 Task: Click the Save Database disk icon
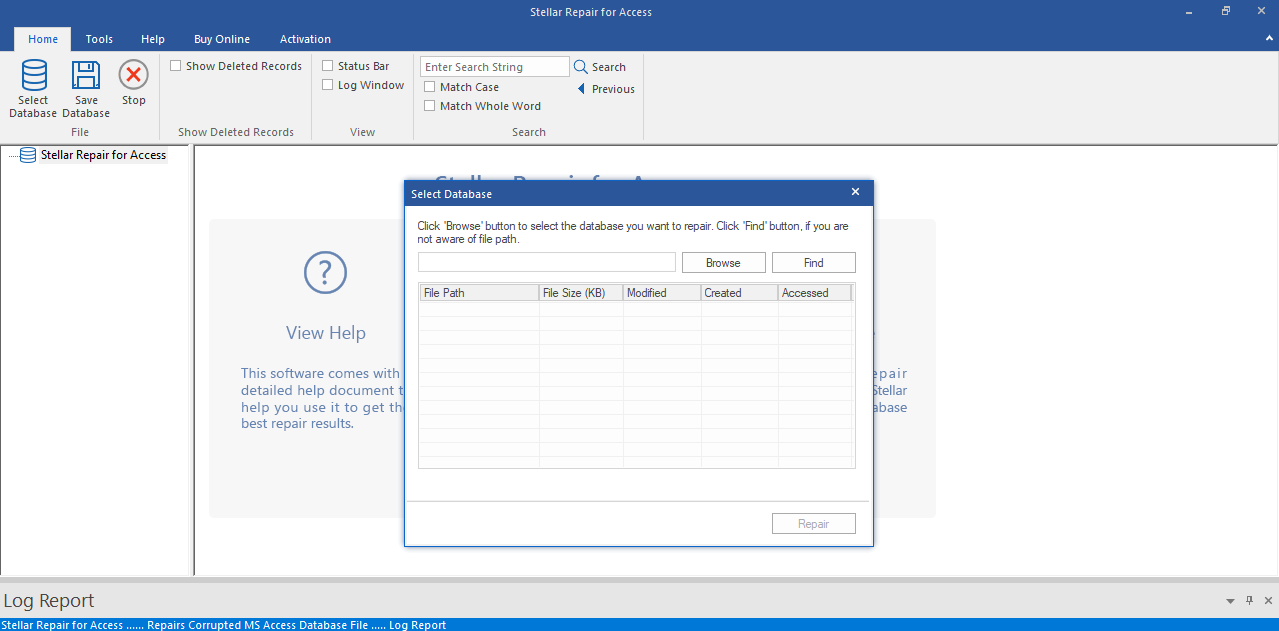tap(86, 76)
